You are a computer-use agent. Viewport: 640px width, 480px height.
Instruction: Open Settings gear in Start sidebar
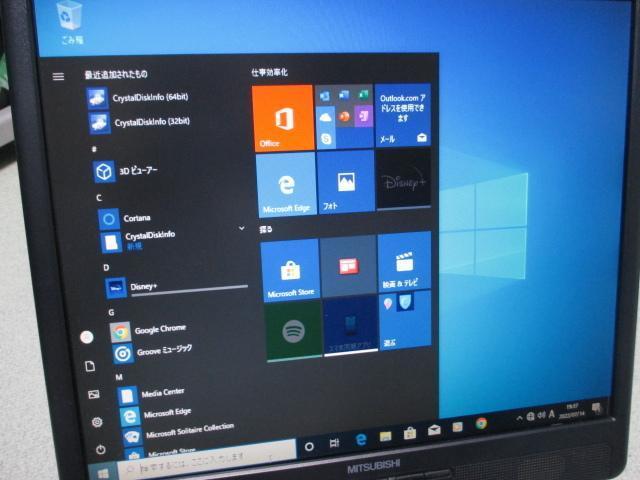point(97,422)
